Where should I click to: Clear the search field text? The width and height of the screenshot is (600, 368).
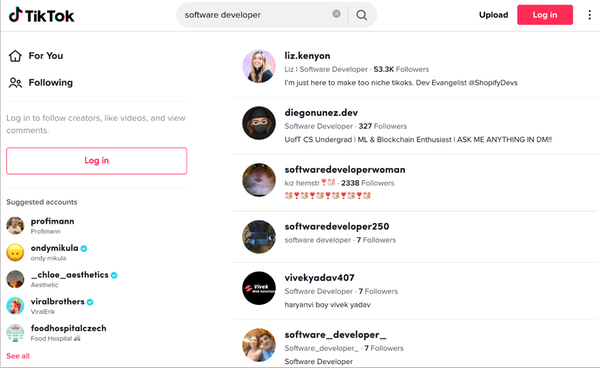click(336, 14)
